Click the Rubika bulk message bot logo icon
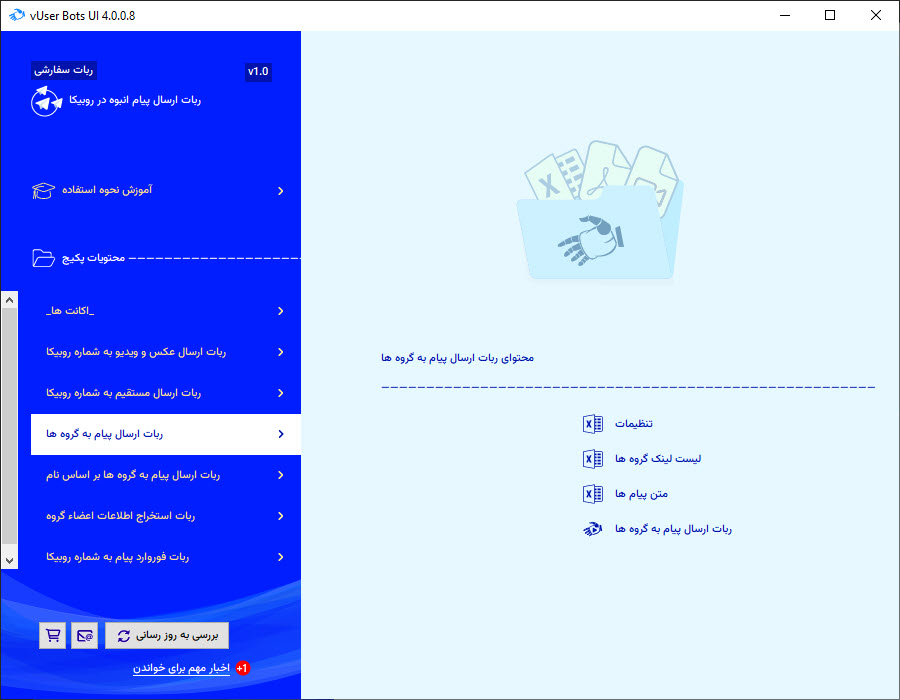This screenshot has height=700, width=900. [x=46, y=102]
